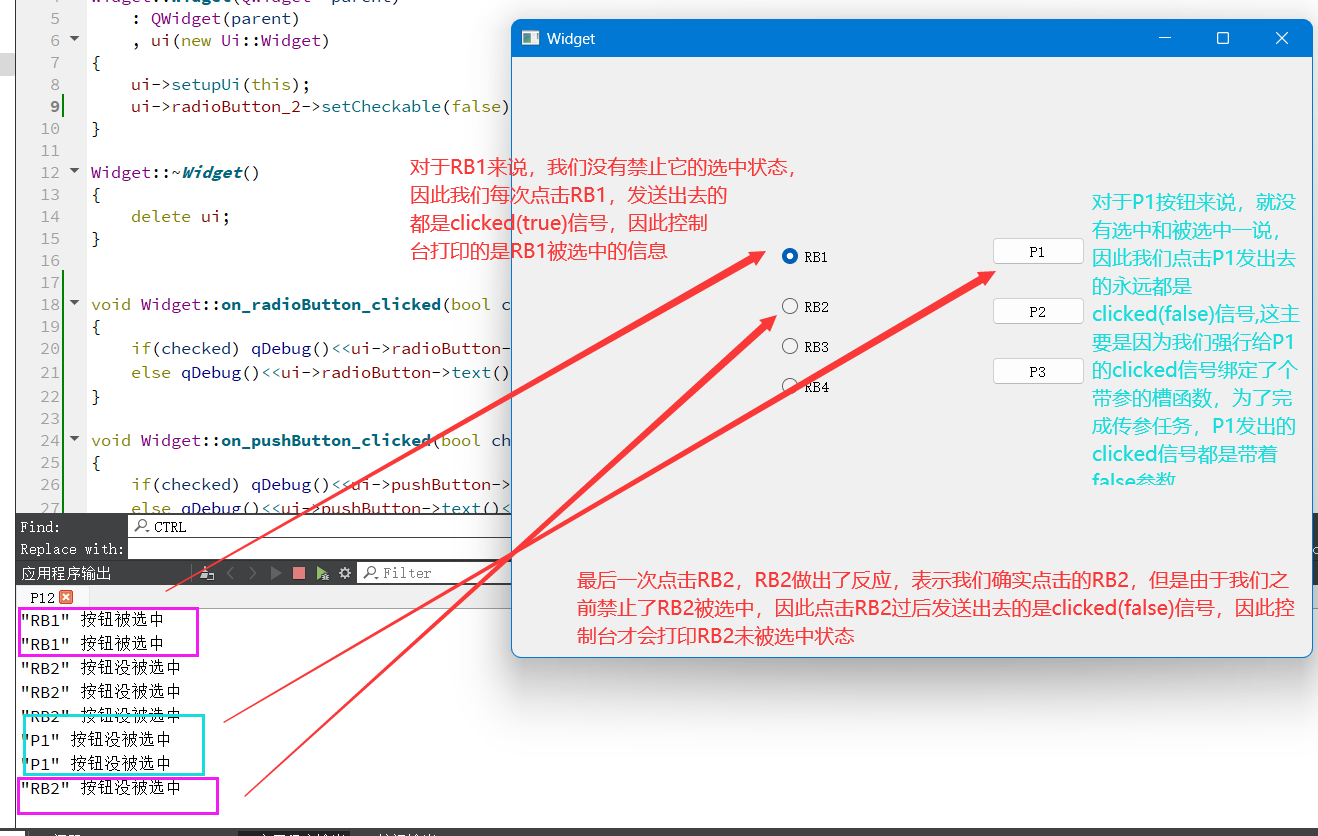This screenshot has height=836, width=1318.
Task: Click the 'ui->setupUi(this);' code line
Action: (x=220, y=84)
